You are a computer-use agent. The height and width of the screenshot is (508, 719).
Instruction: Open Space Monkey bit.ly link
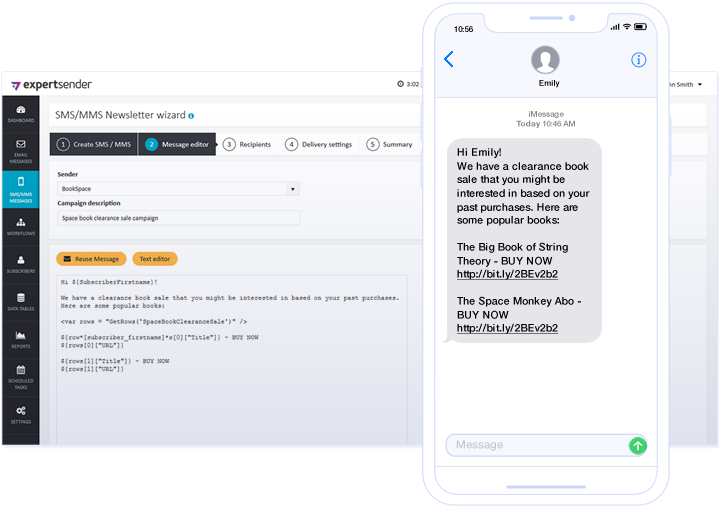pos(507,328)
